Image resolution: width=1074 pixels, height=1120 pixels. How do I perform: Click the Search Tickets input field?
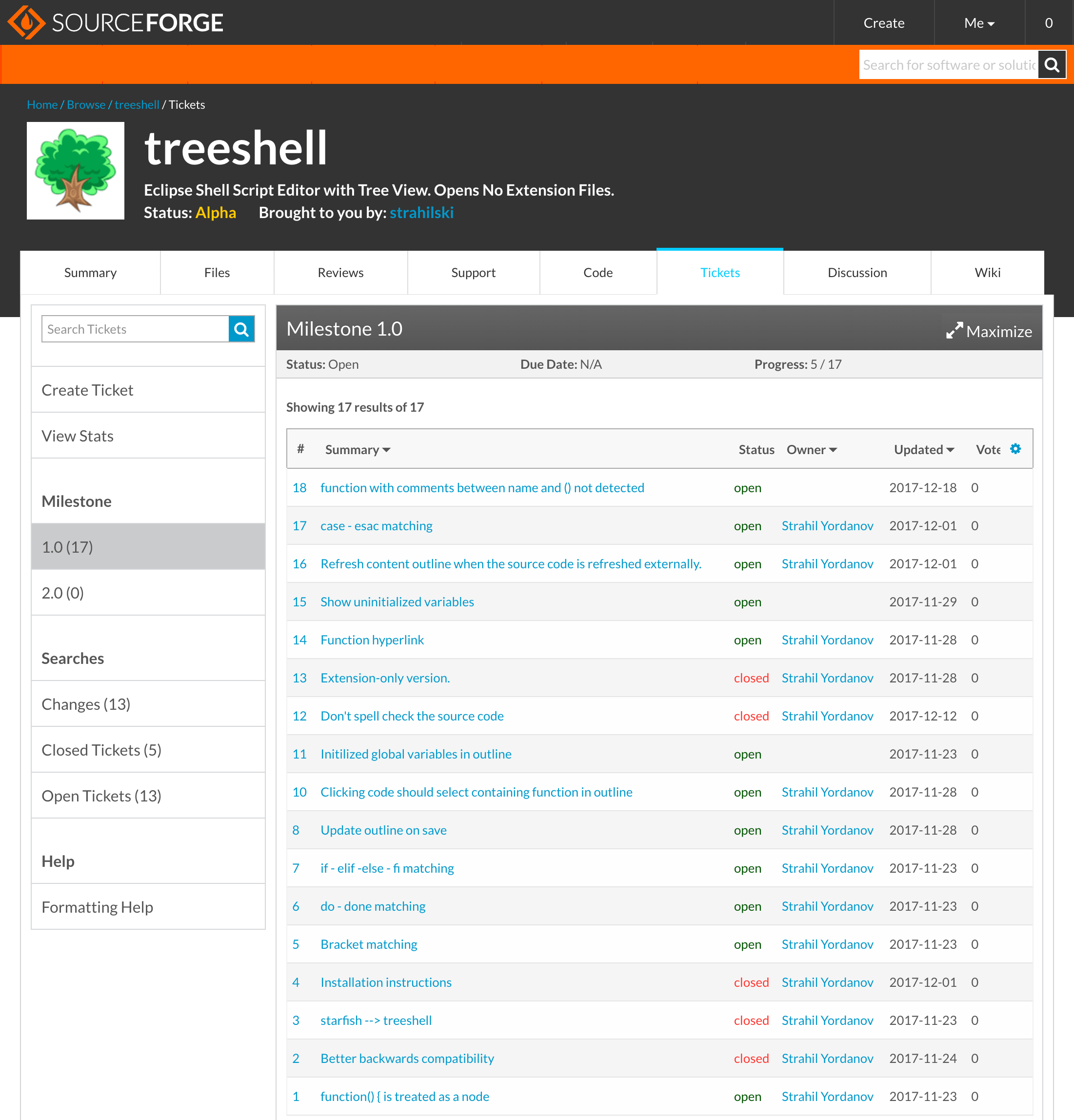(133, 328)
